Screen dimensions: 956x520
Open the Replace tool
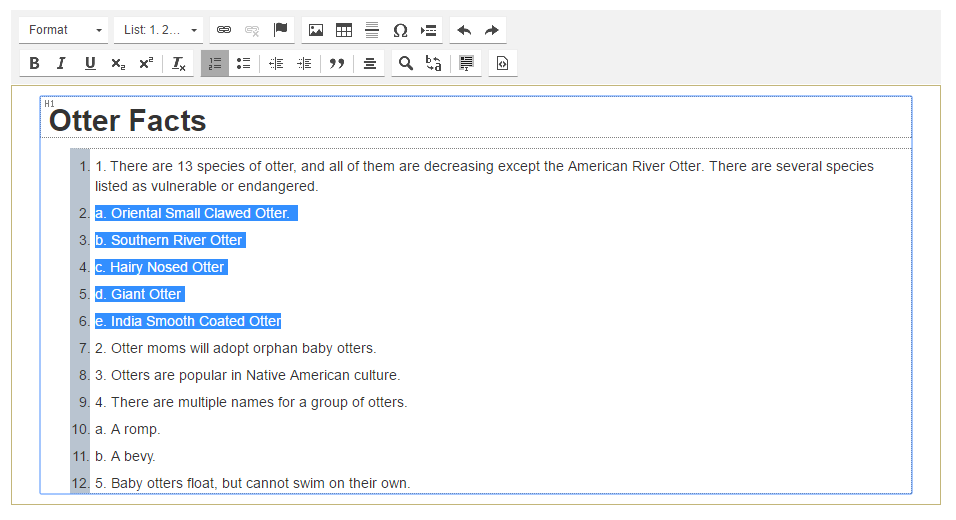[433, 63]
